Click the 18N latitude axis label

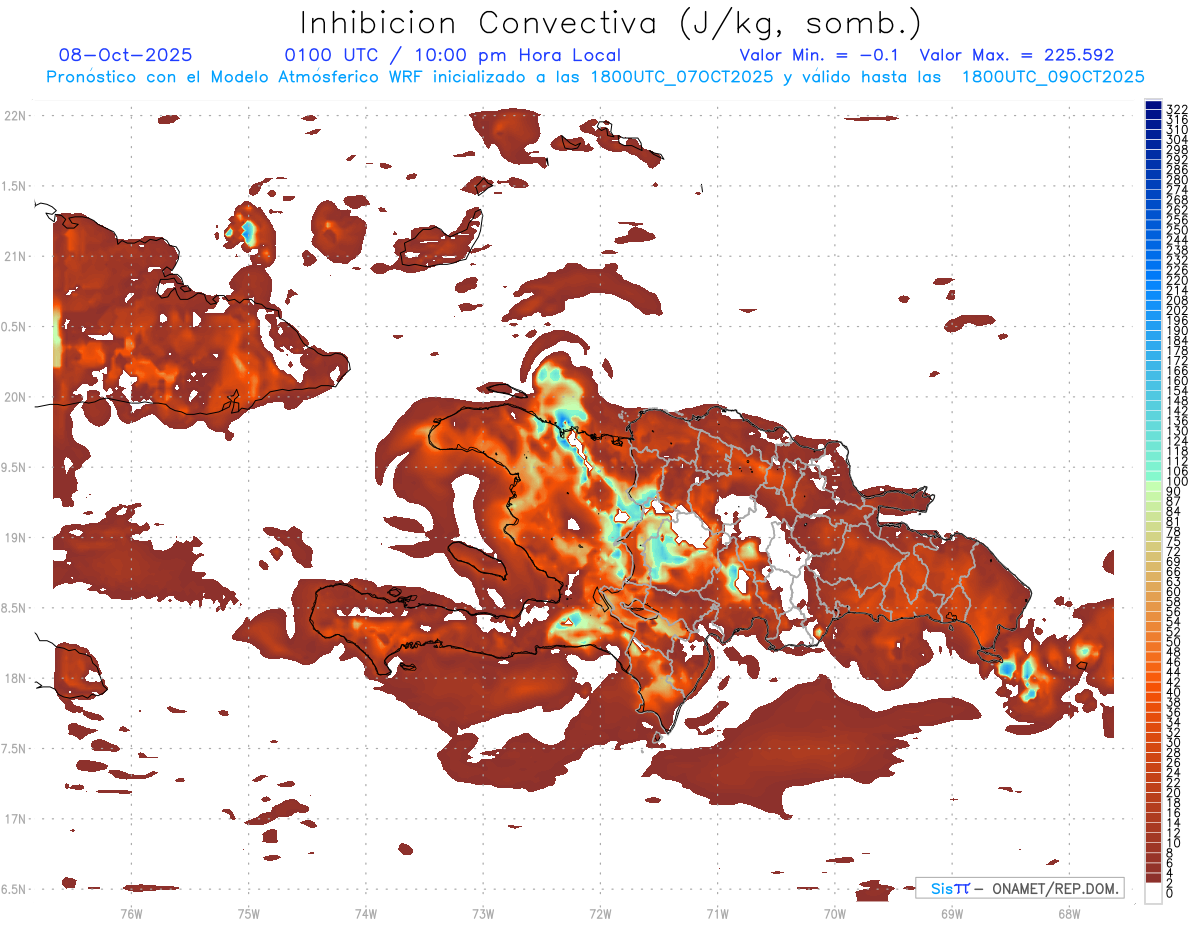click(x=14, y=678)
